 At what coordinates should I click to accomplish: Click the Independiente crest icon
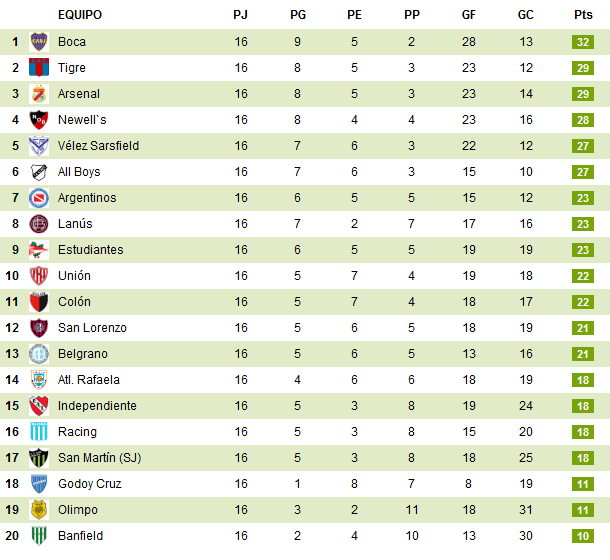coord(39,406)
